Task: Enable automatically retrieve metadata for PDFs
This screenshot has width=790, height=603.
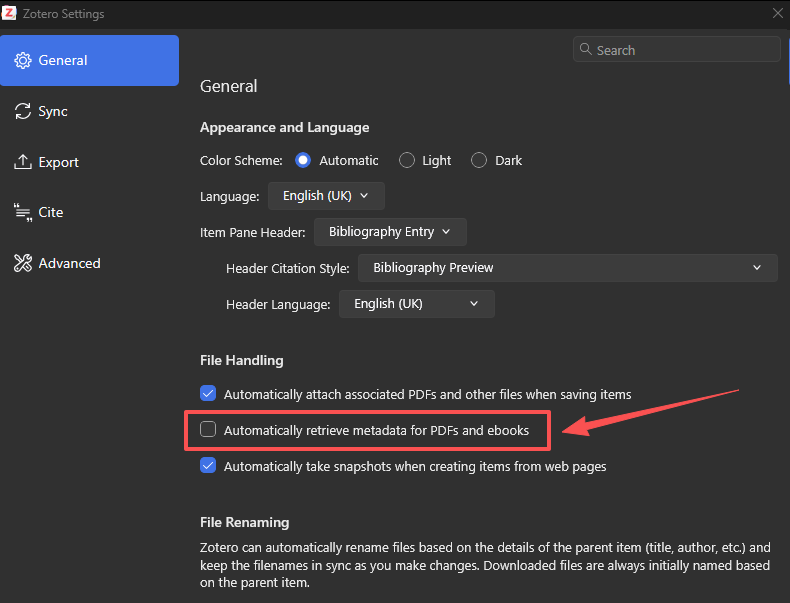Action: [208, 429]
